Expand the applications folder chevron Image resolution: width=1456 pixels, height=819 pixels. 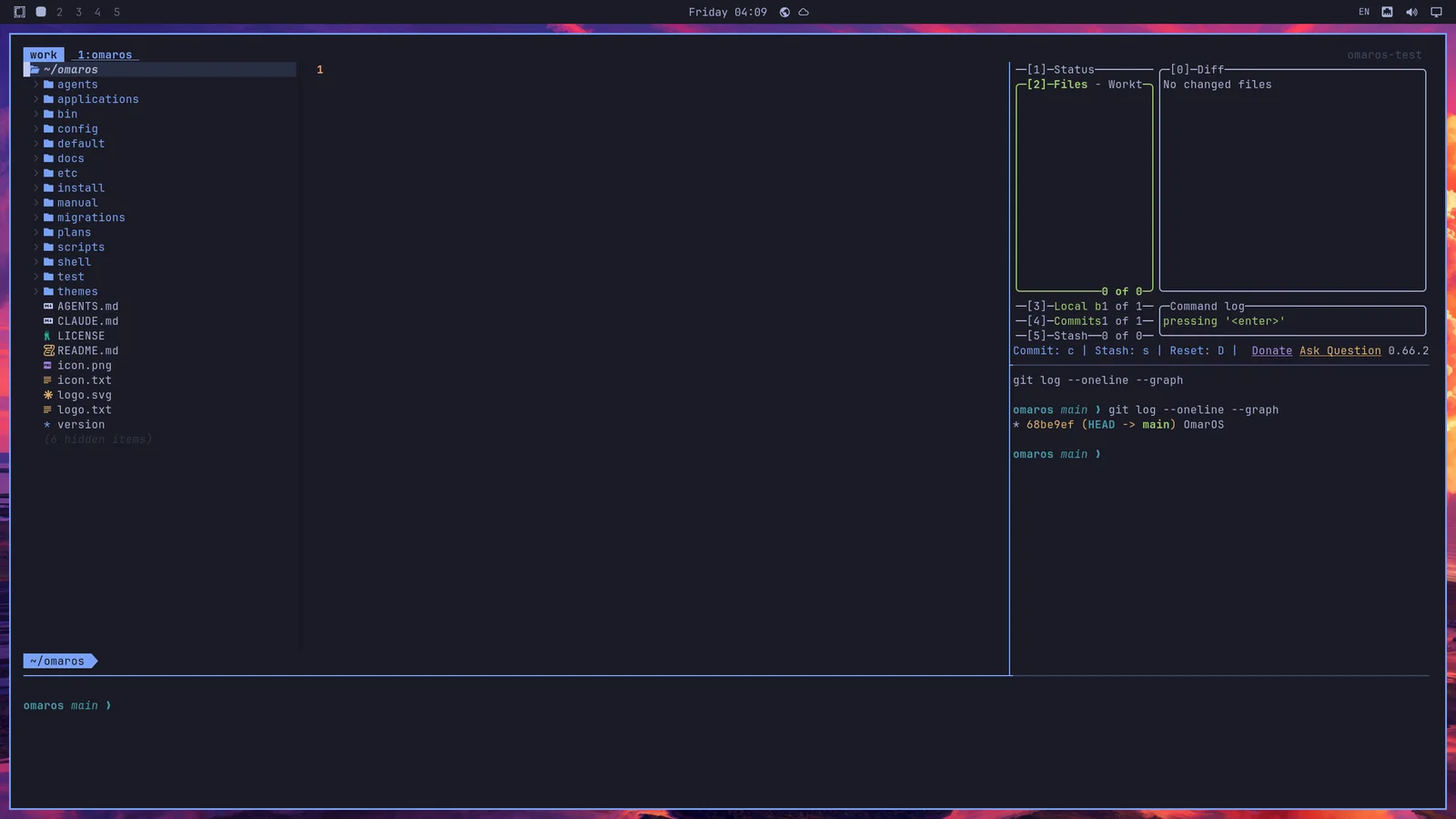36,99
